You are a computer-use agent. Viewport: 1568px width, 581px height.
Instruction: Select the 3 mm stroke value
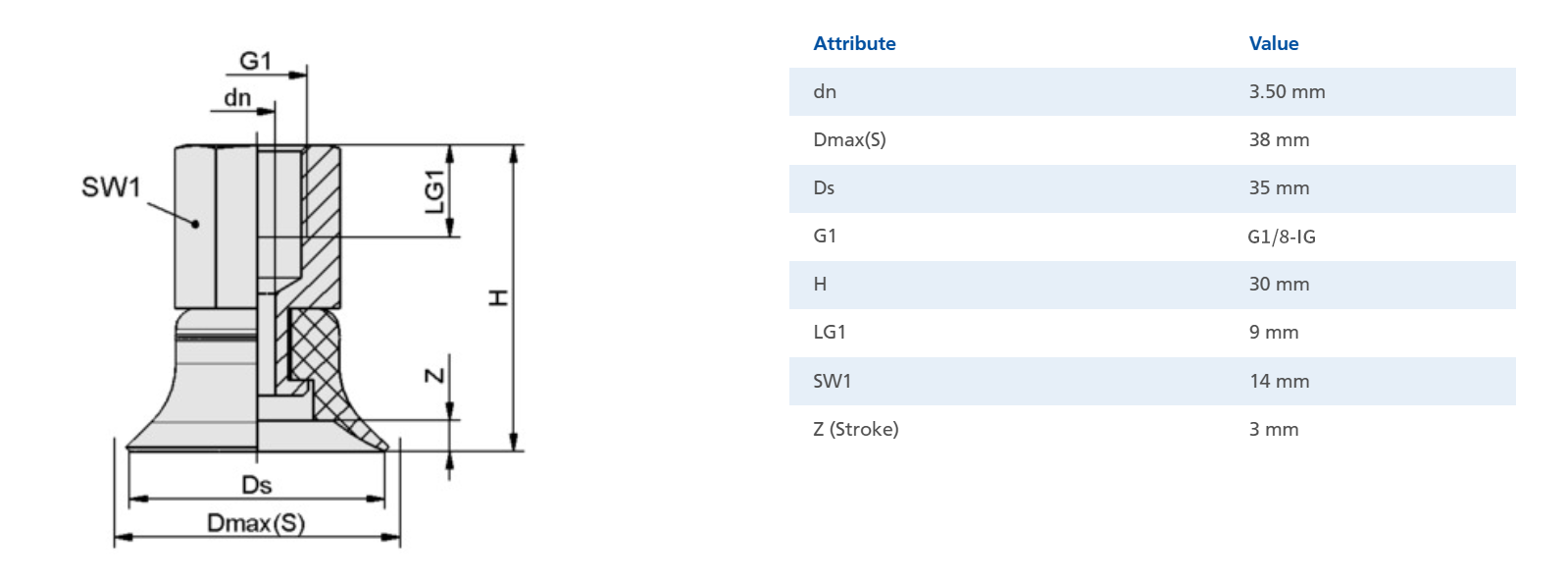tap(1273, 429)
